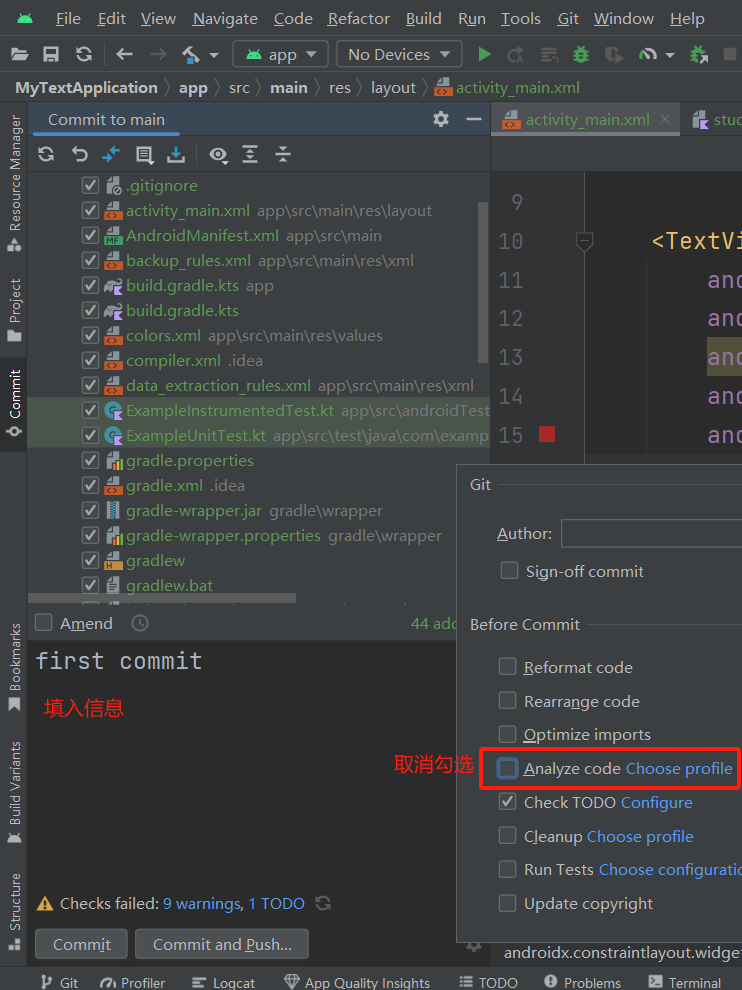Open the File menu
This screenshot has height=990, width=742.
click(x=68, y=19)
